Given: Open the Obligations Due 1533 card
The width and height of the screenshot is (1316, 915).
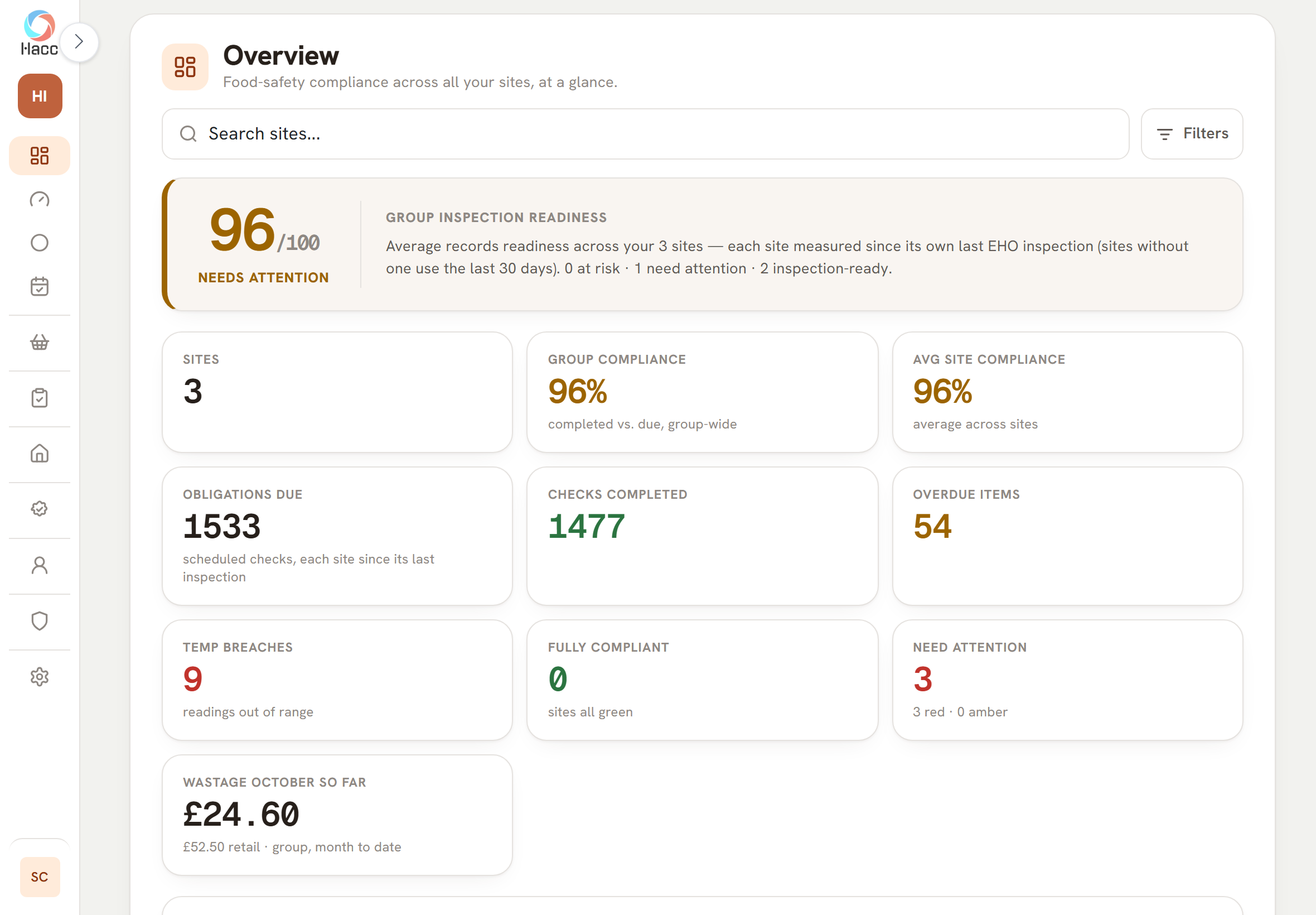Looking at the screenshot, I should click(337, 536).
